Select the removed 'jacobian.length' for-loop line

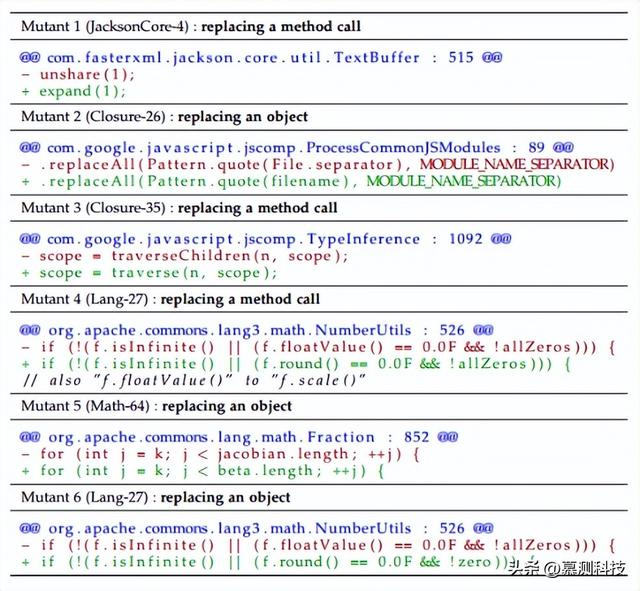tap(220, 454)
